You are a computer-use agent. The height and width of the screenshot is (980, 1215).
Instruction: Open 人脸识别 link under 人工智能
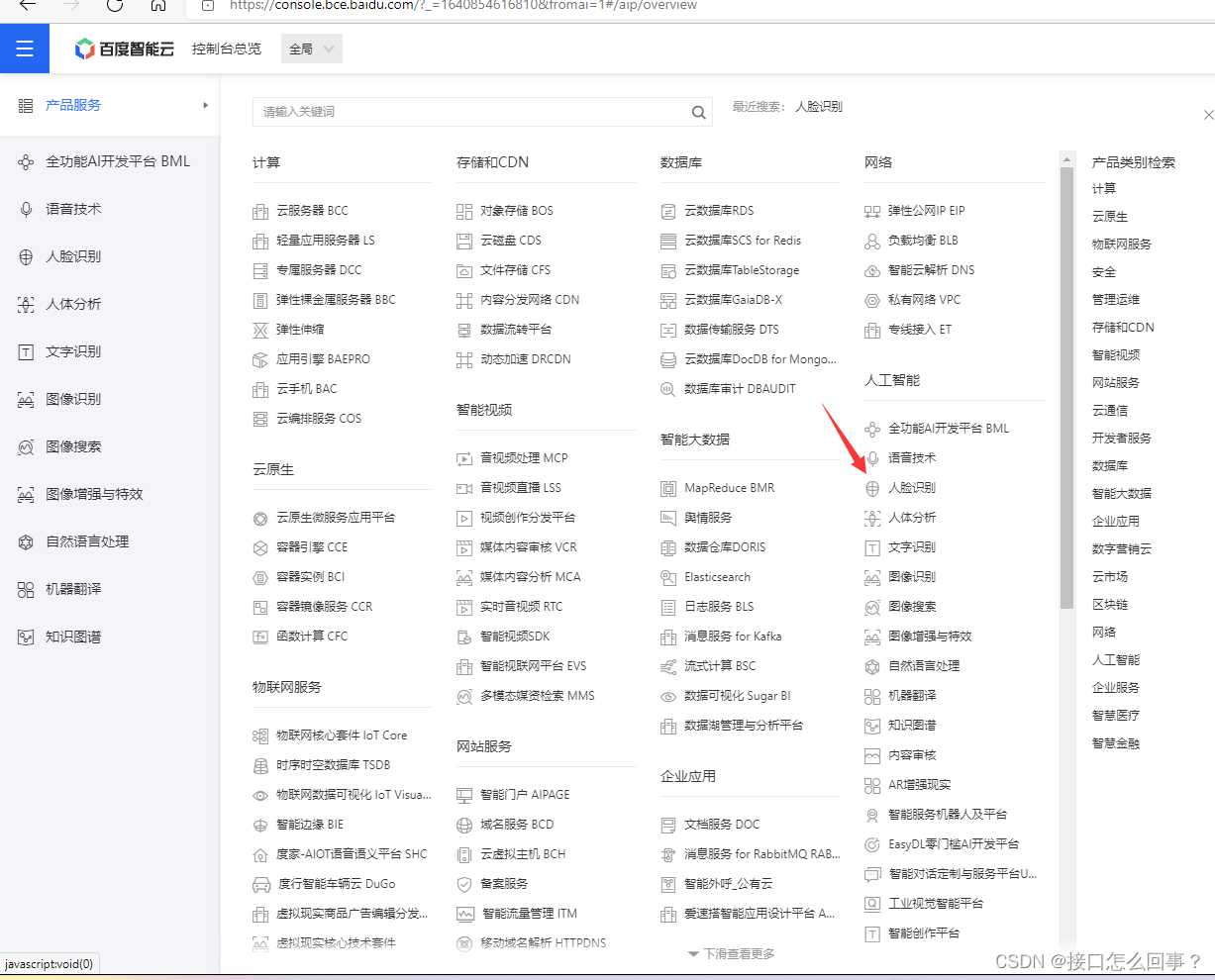(x=912, y=488)
